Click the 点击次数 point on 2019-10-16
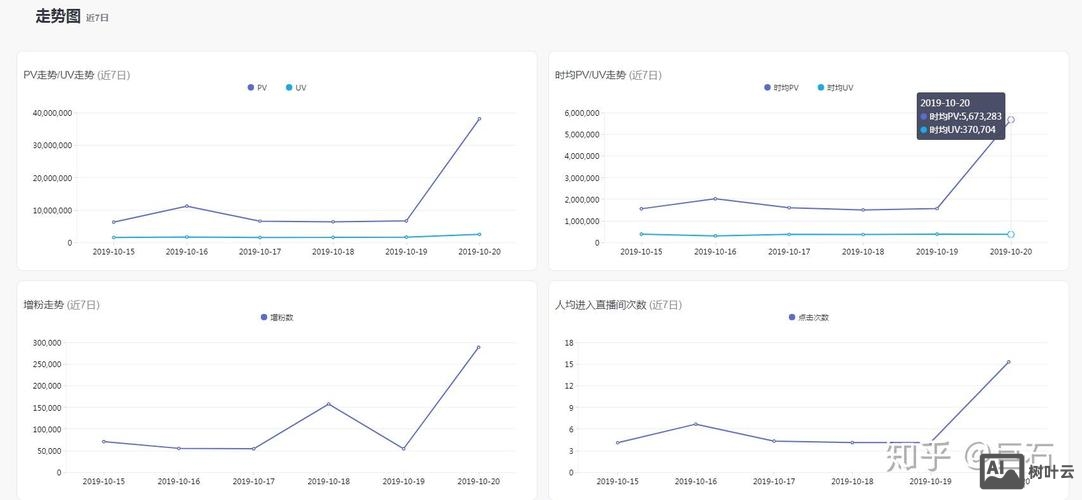This screenshot has height=500, width=1082. pyautogui.click(x=695, y=424)
